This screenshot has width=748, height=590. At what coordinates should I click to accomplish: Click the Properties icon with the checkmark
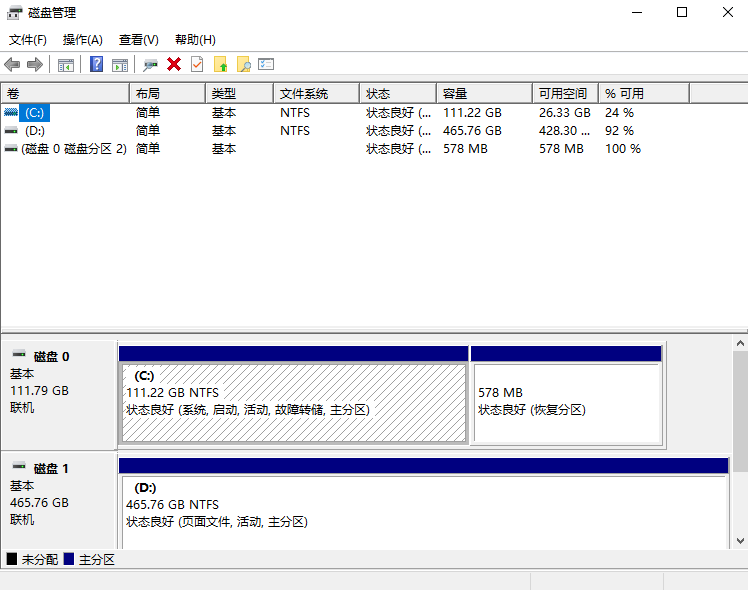(x=197, y=65)
